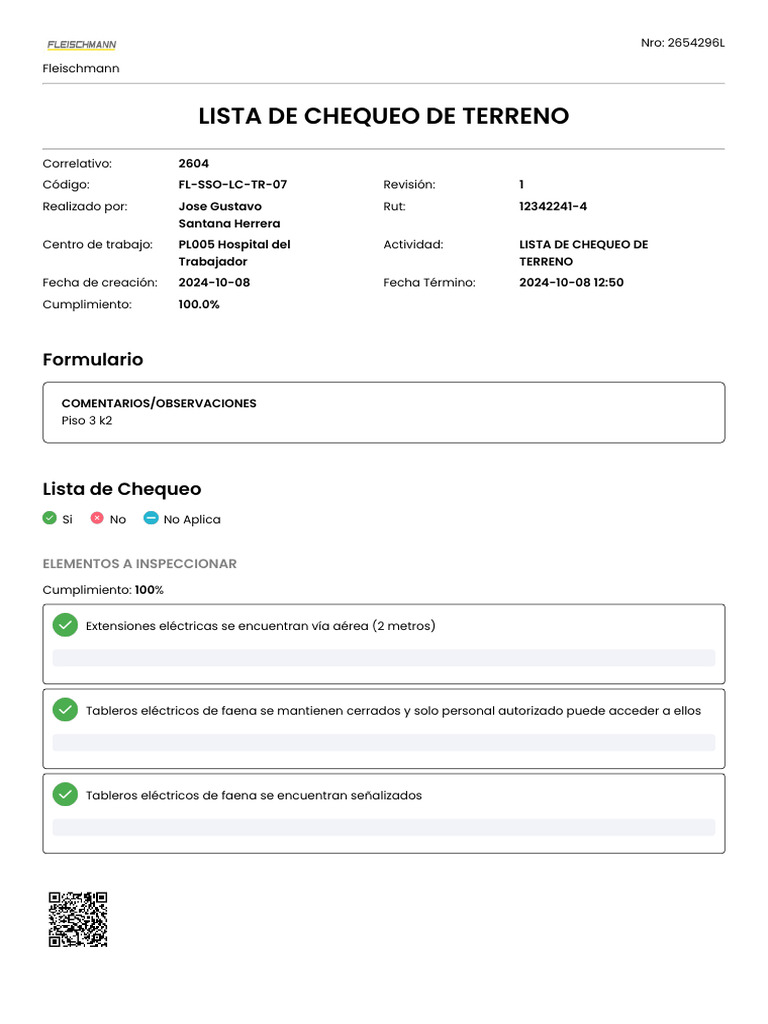Toggle check for Tableros señalizados item

(65, 795)
